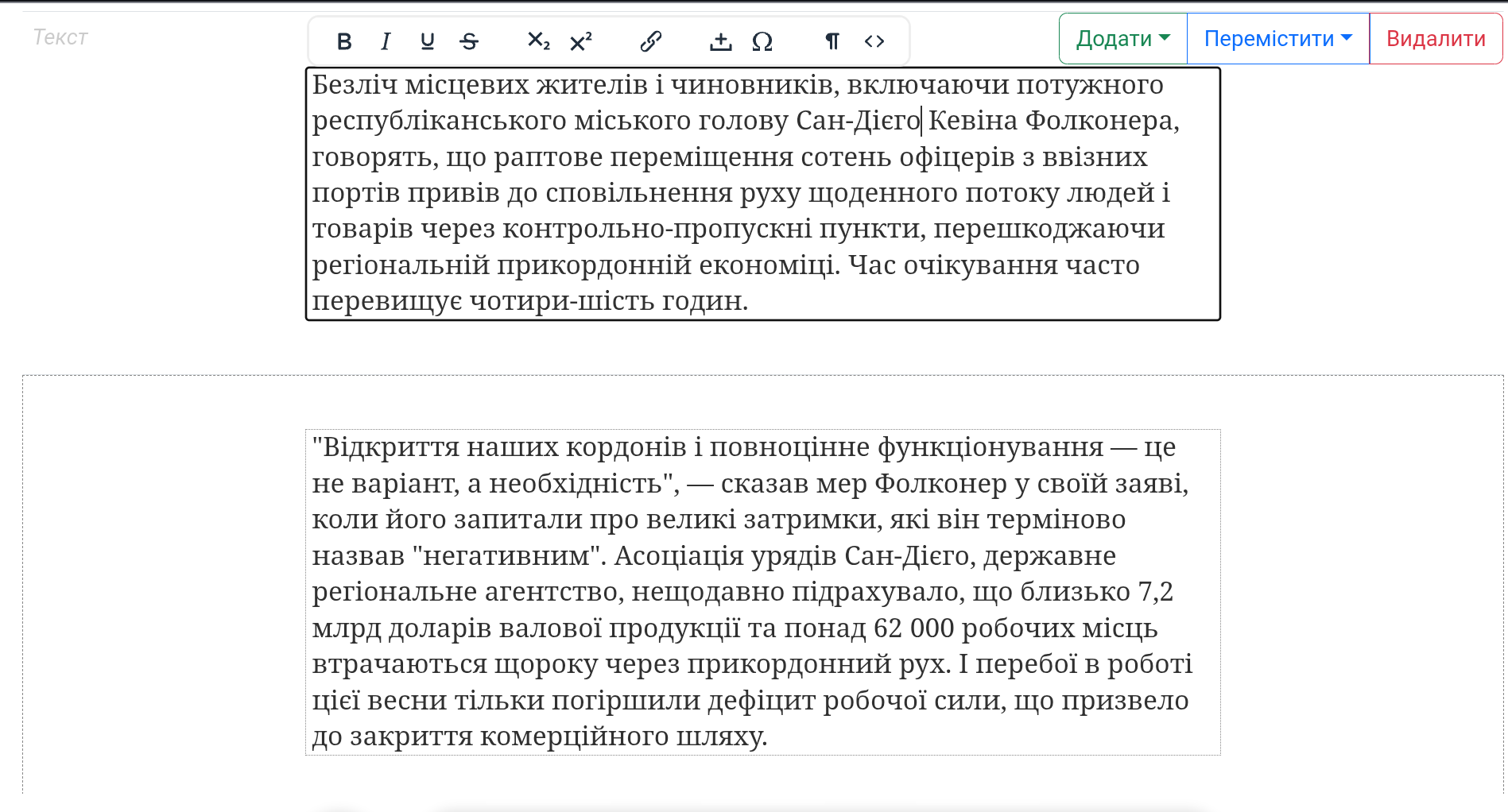
Task: Click the paragraph pilcrow icon
Action: click(832, 41)
